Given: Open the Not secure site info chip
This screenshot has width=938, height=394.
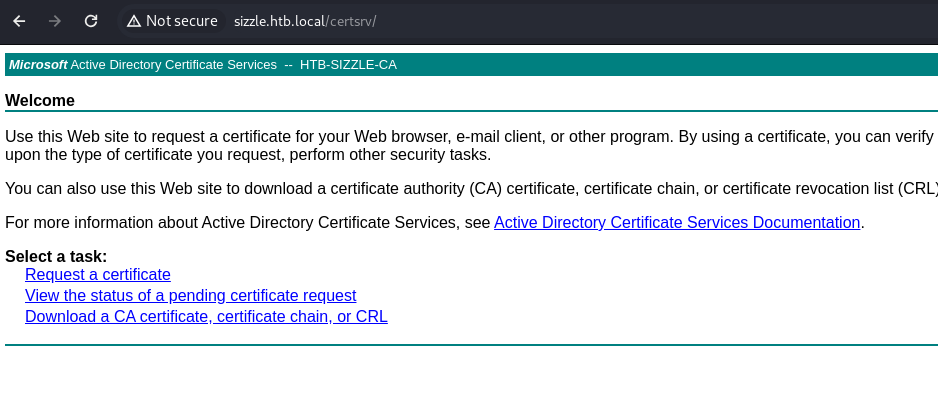Looking at the screenshot, I should [172, 22].
